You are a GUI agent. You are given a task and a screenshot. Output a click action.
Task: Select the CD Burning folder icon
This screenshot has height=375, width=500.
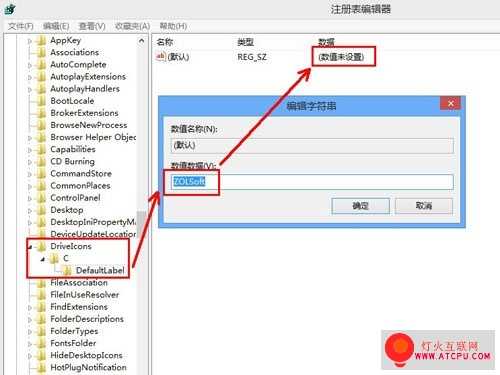coord(41,161)
